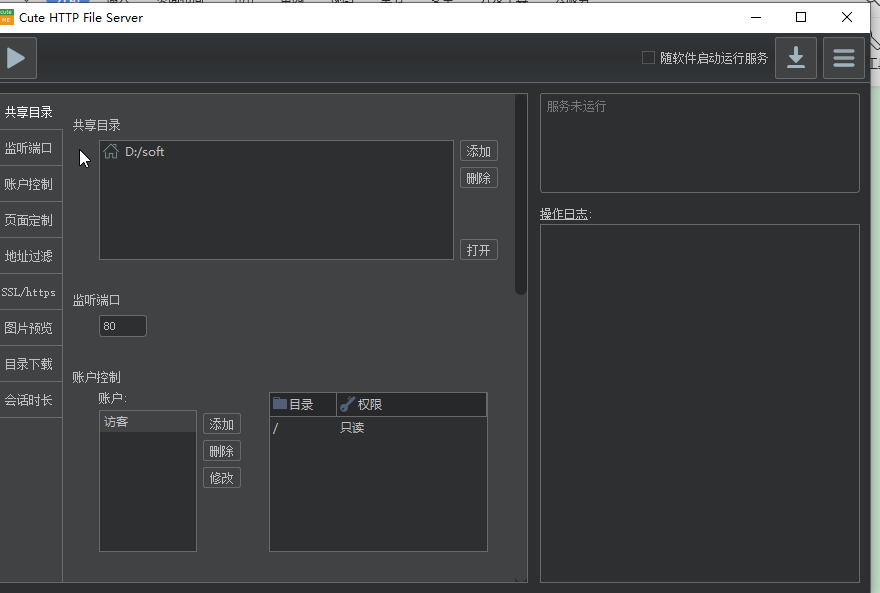Switch to 共享目录 tab
This screenshot has width=880, height=593.
[x=29, y=112]
